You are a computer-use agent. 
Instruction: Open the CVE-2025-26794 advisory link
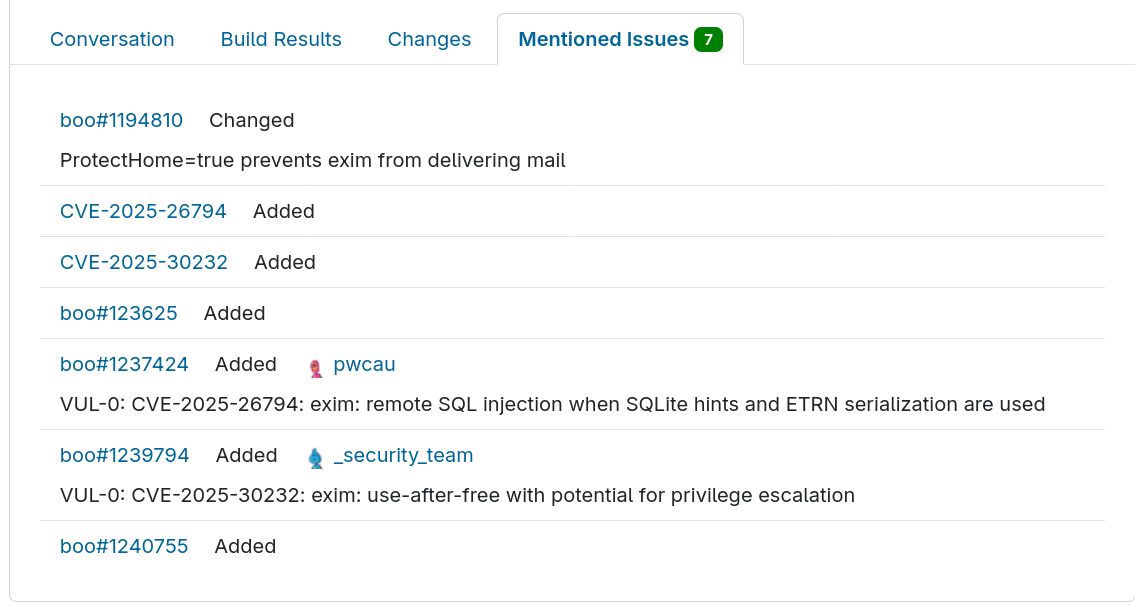point(143,211)
